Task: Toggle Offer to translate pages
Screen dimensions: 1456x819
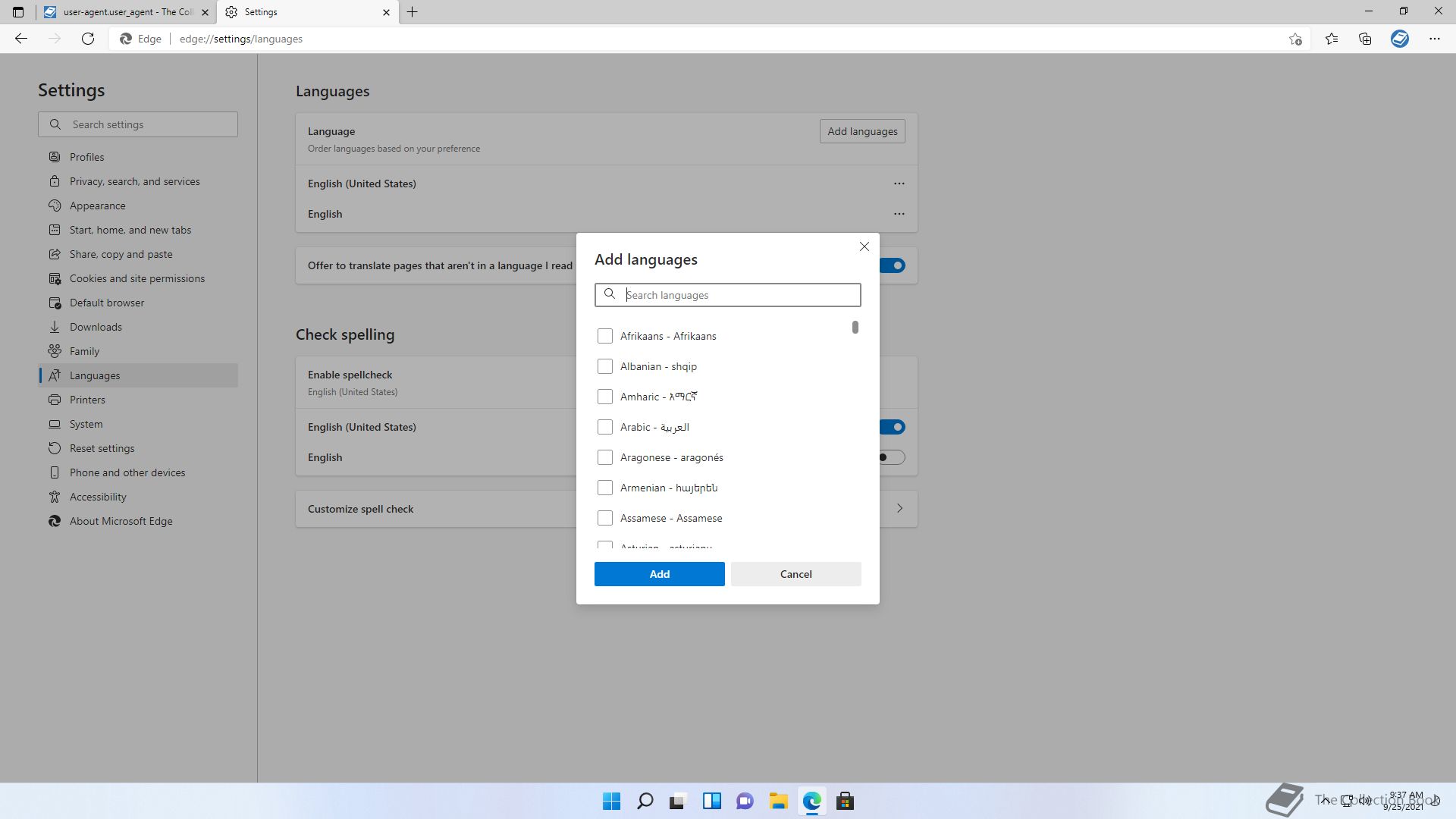Action: click(892, 265)
